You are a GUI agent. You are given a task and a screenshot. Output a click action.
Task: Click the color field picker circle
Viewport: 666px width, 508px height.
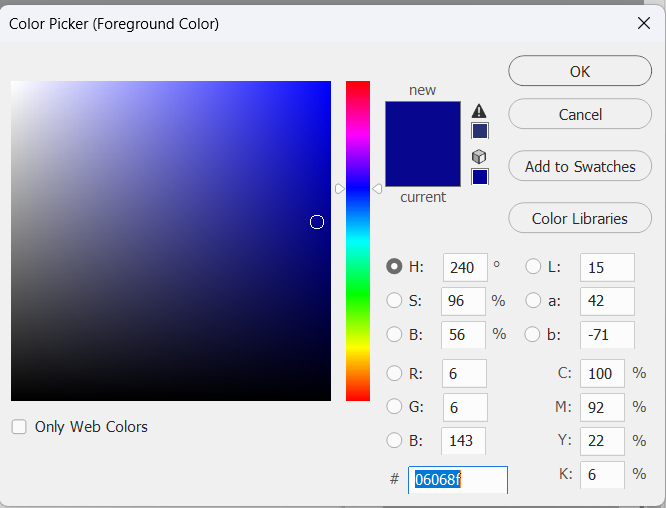pyautogui.click(x=317, y=222)
